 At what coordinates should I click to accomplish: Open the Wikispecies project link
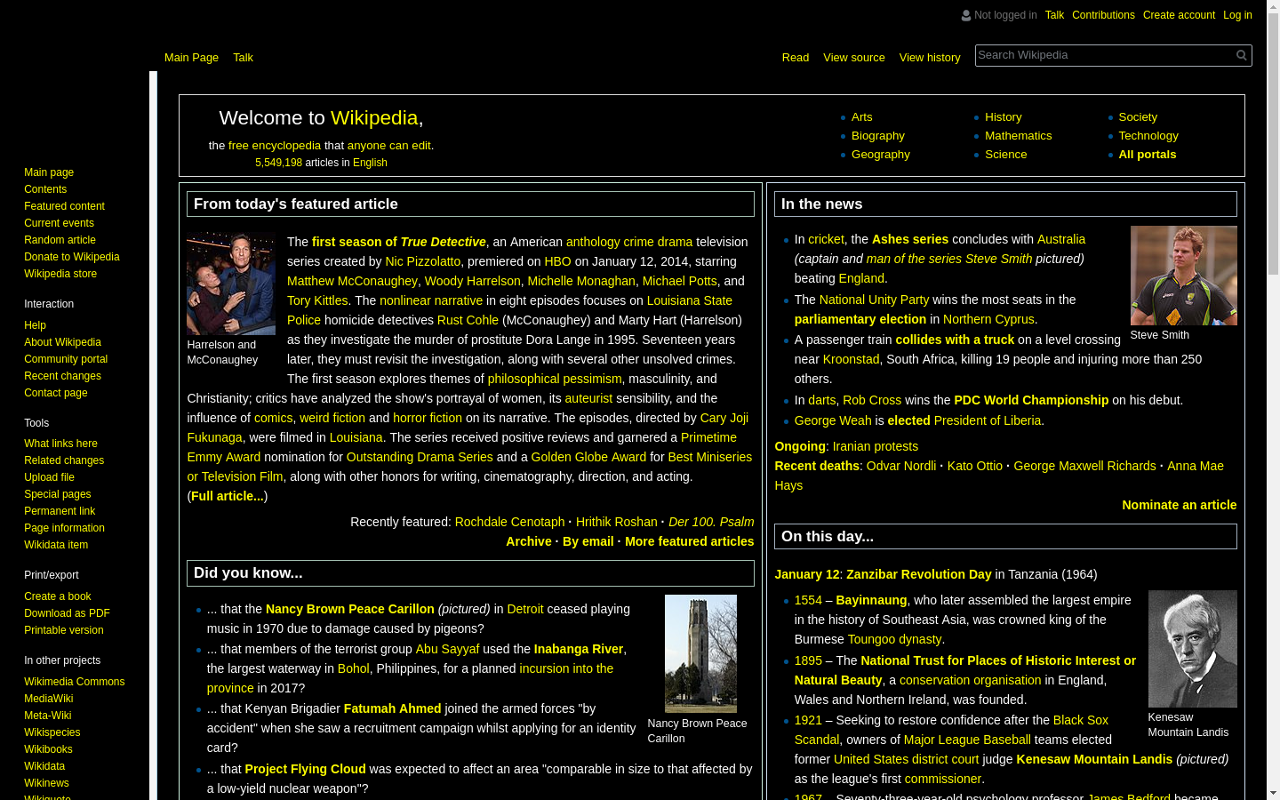pyautogui.click(x=52, y=733)
